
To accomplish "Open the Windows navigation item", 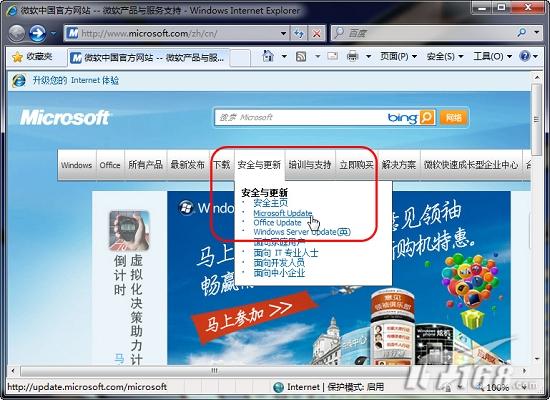I will 76,165.
